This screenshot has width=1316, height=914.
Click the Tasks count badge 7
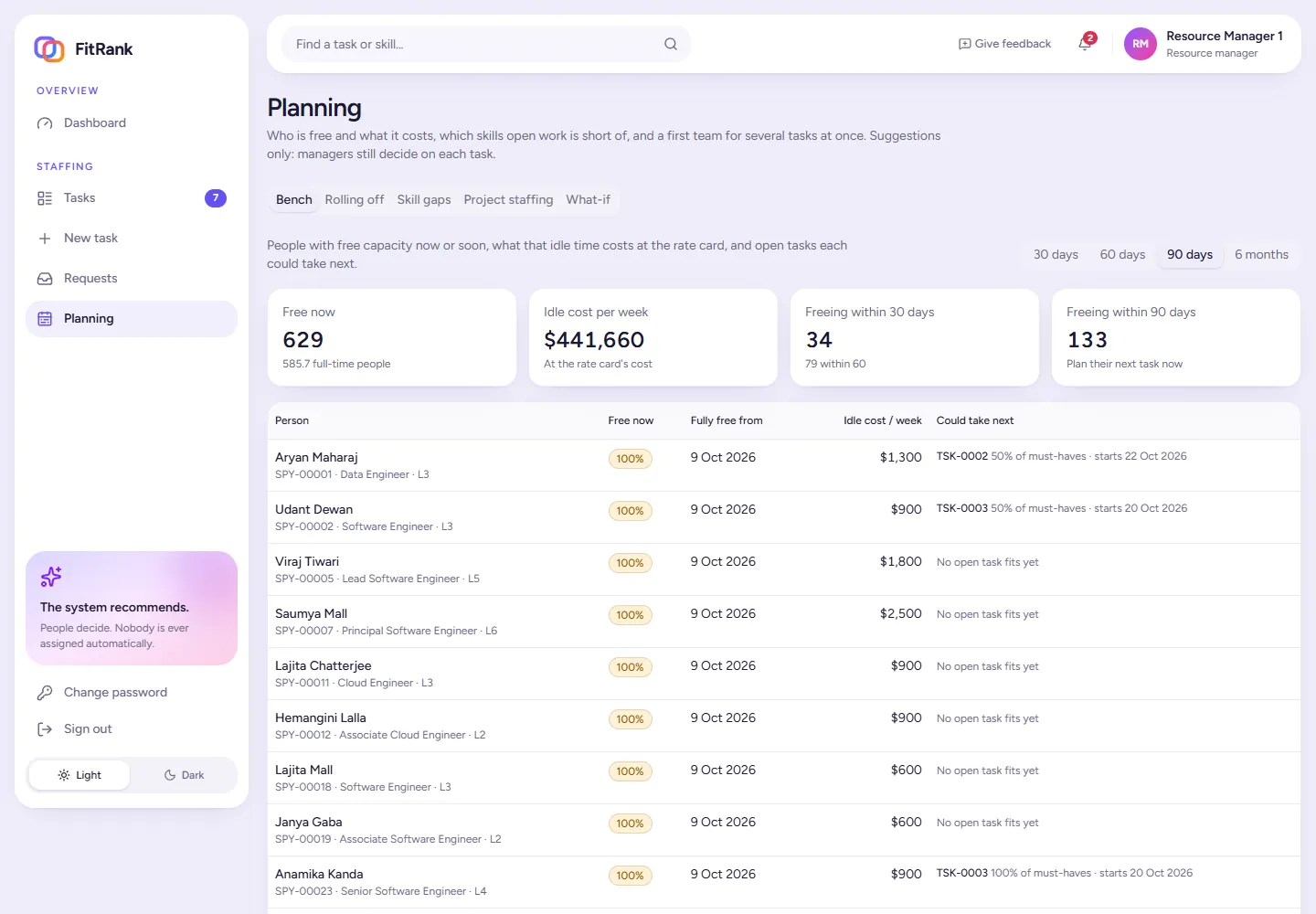[x=216, y=198]
